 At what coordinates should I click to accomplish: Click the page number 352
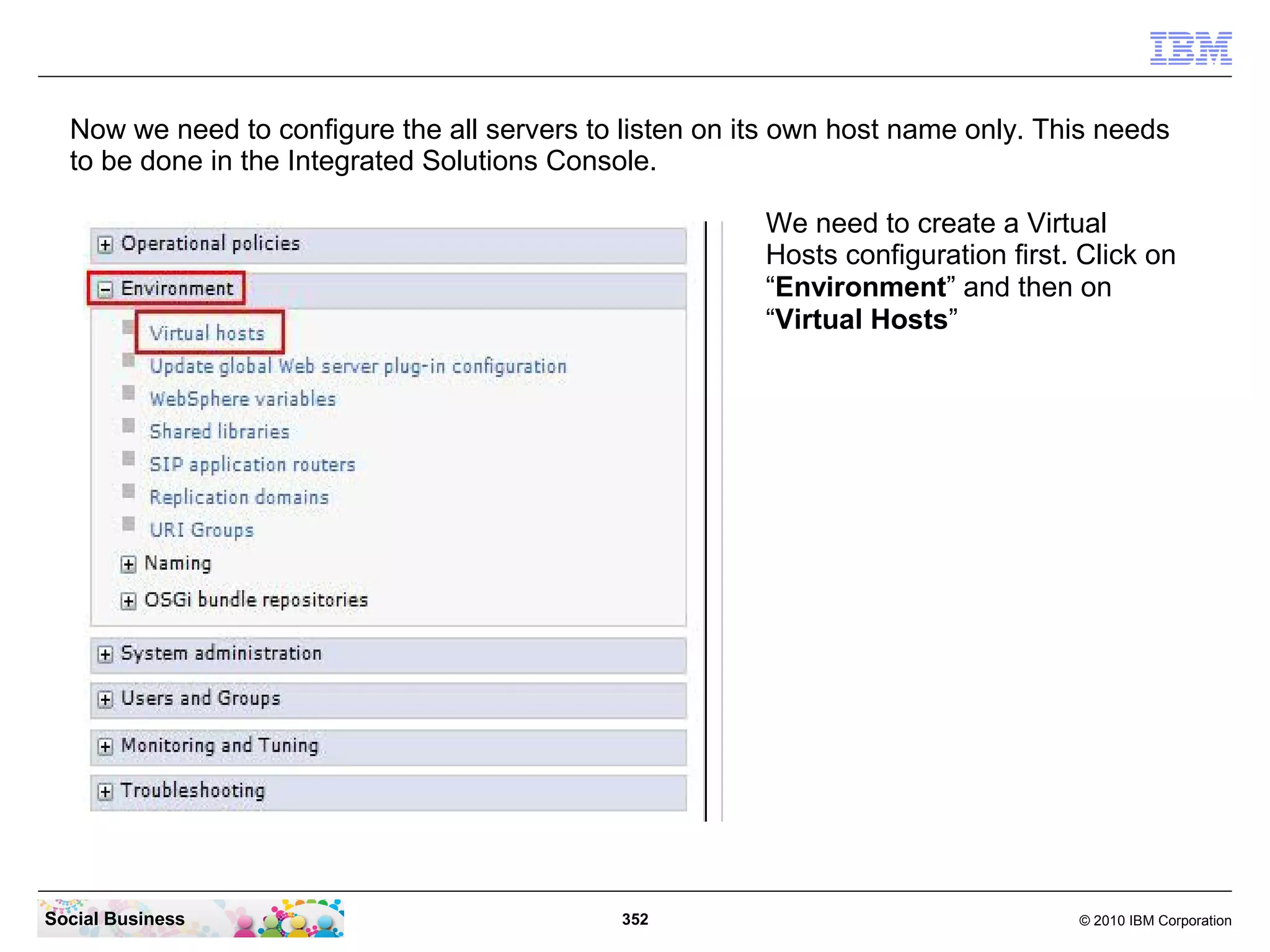[x=635, y=919]
